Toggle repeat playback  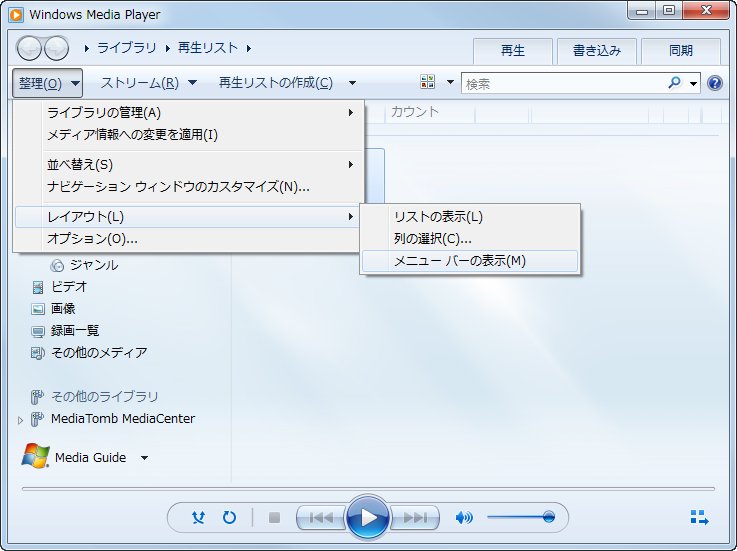point(229,518)
